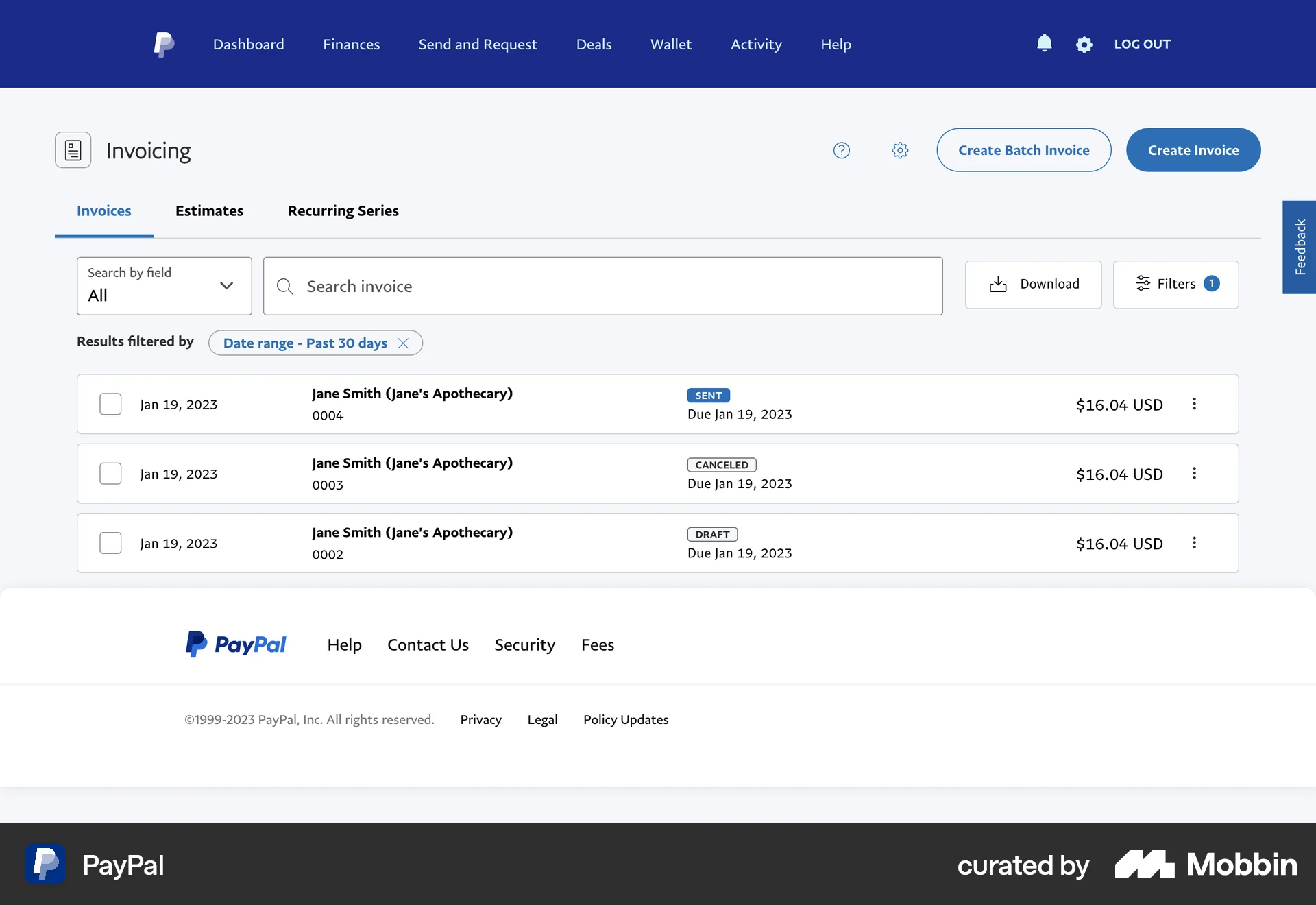Open the Filters panel
1316x905 pixels.
1175,284
